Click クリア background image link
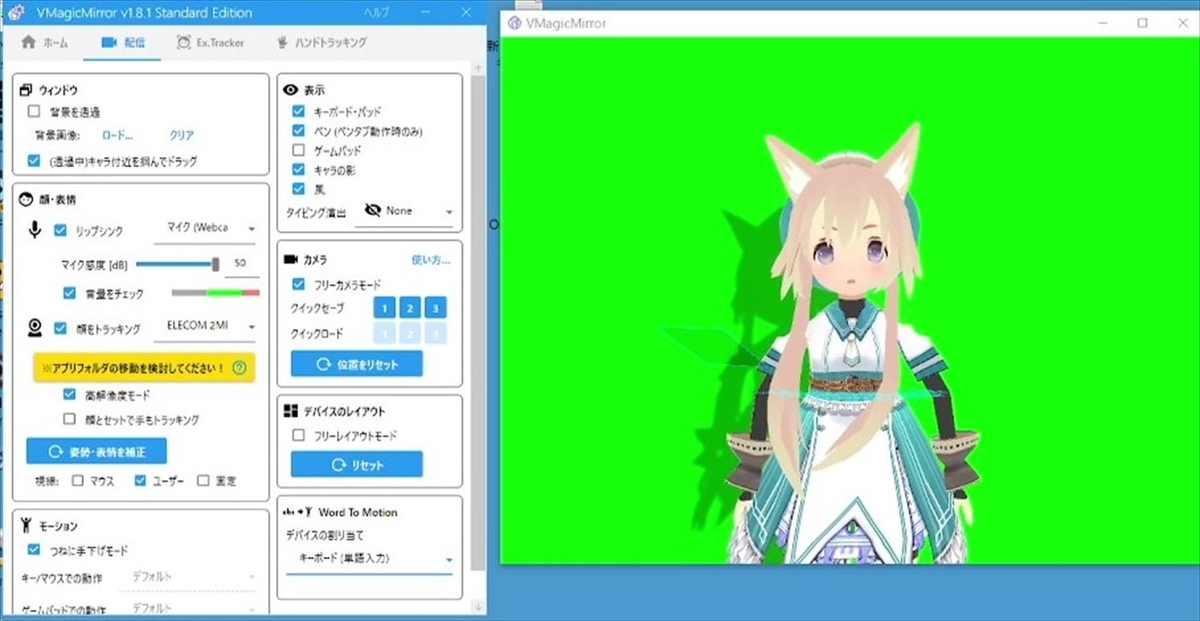1200x621 pixels. 181,135
